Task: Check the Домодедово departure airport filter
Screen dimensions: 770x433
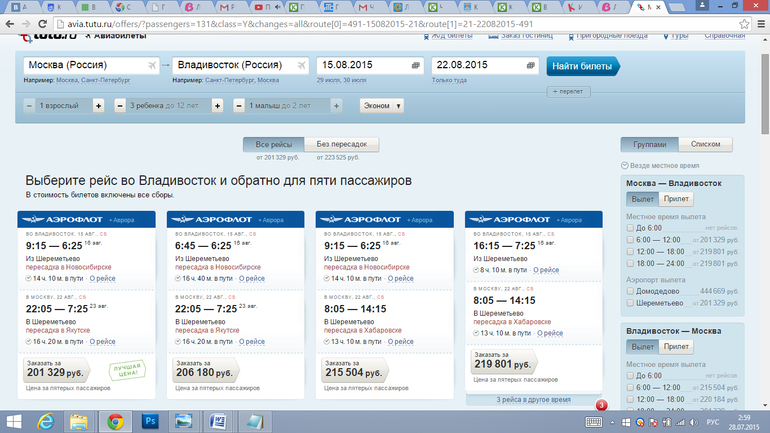Action: [630, 290]
